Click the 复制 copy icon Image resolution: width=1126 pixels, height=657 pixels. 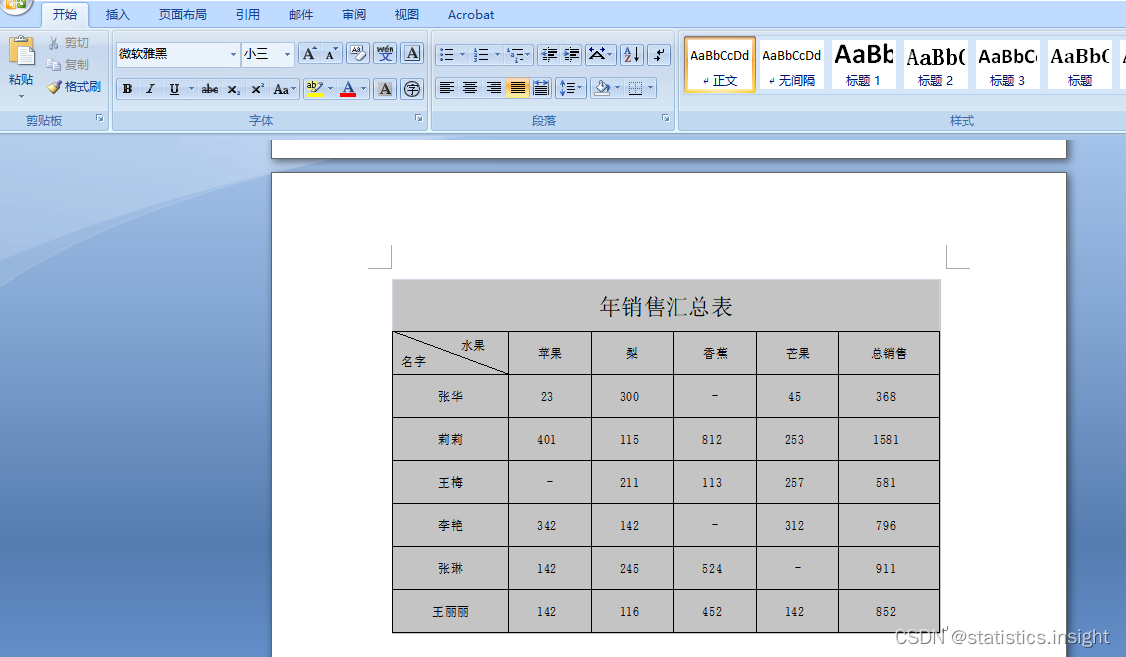tap(53, 65)
